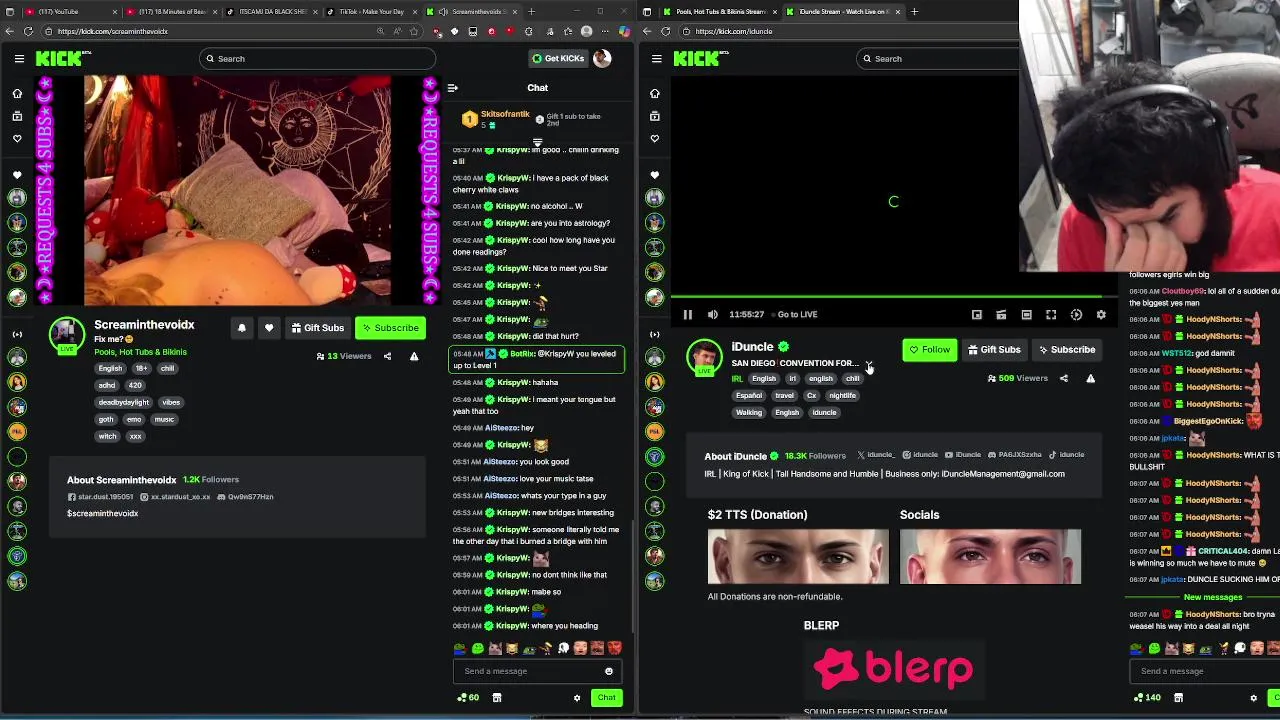Toggle theater mode on iDuncle player
This screenshot has height=720, width=1280.
pos(1026,315)
